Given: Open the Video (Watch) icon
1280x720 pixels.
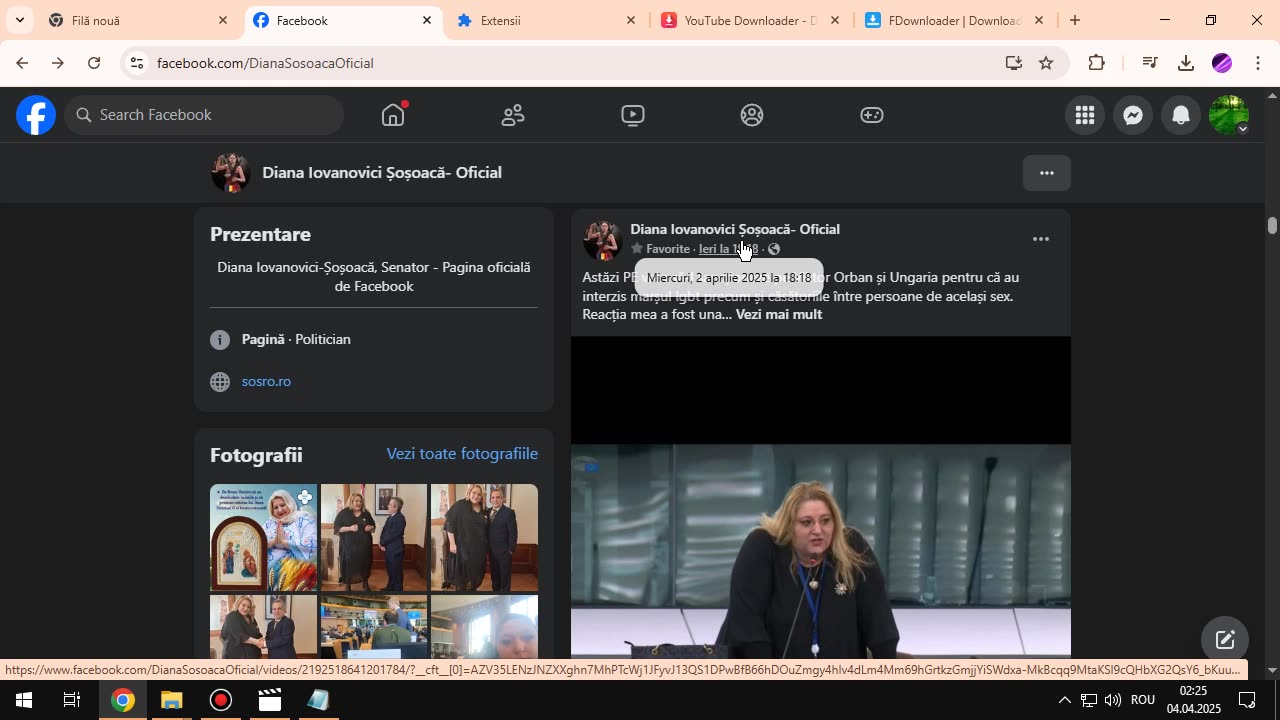Looking at the screenshot, I should click(x=632, y=115).
